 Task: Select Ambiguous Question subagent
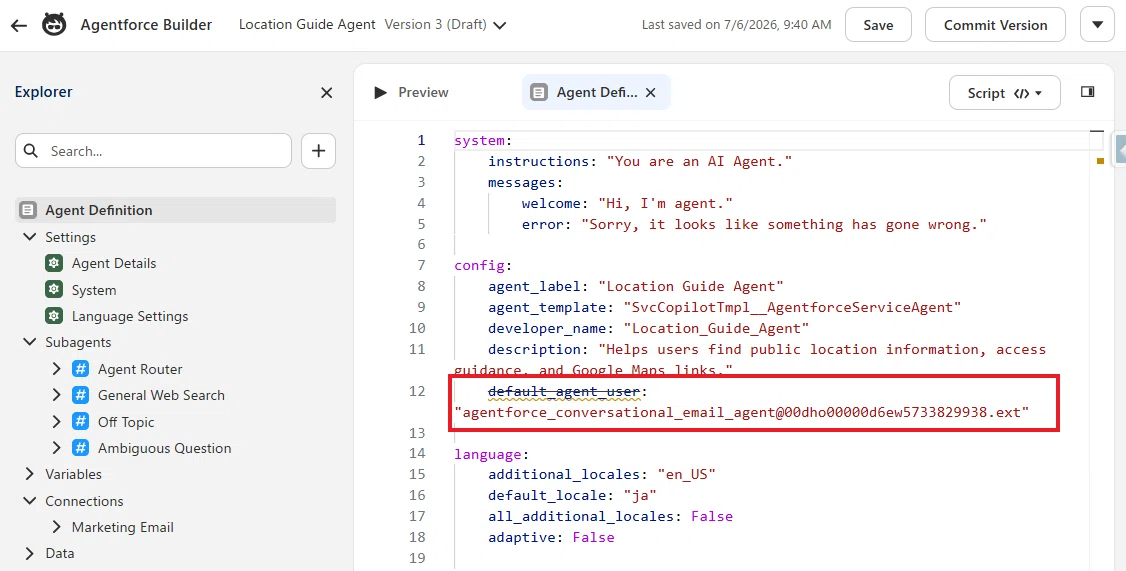click(x=164, y=448)
